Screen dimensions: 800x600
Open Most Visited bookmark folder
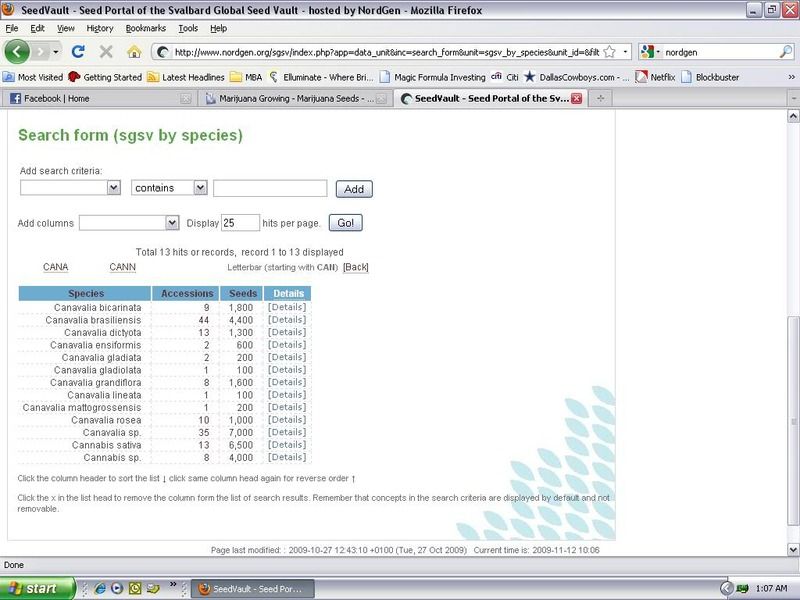tap(33, 77)
